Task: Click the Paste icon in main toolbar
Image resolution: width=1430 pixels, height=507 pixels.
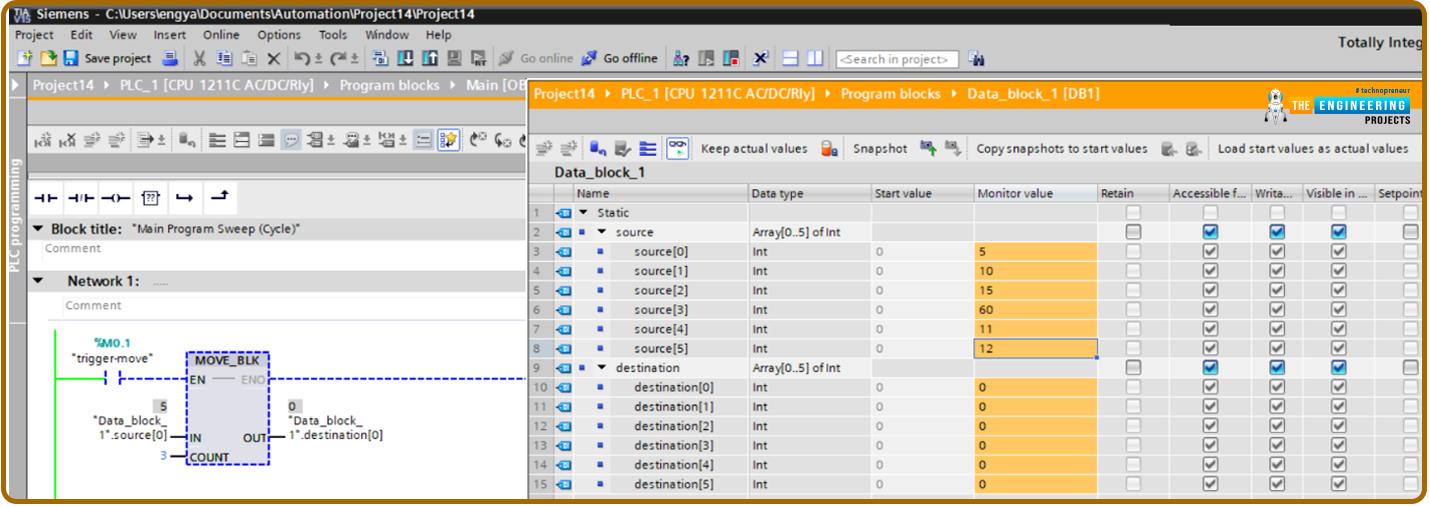Action: [249, 58]
